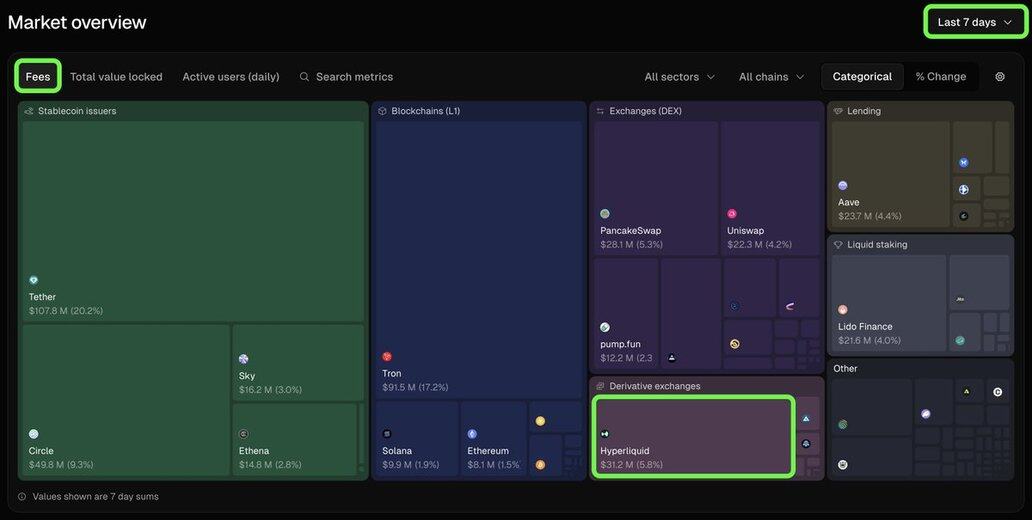Click the Hyperliquid logo icon
The image size is (1032, 520).
[x=605, y=434]
